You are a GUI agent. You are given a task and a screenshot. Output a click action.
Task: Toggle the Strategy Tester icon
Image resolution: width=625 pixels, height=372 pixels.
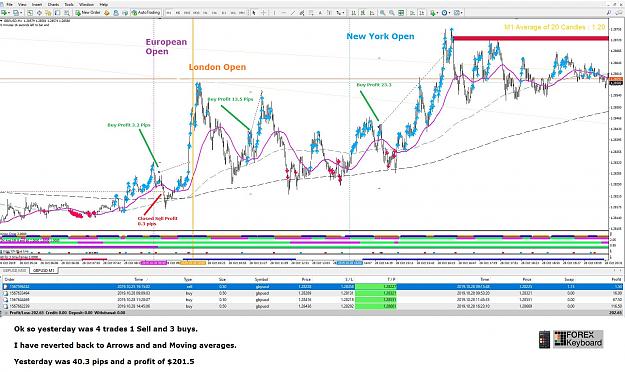tap(67, 13)
